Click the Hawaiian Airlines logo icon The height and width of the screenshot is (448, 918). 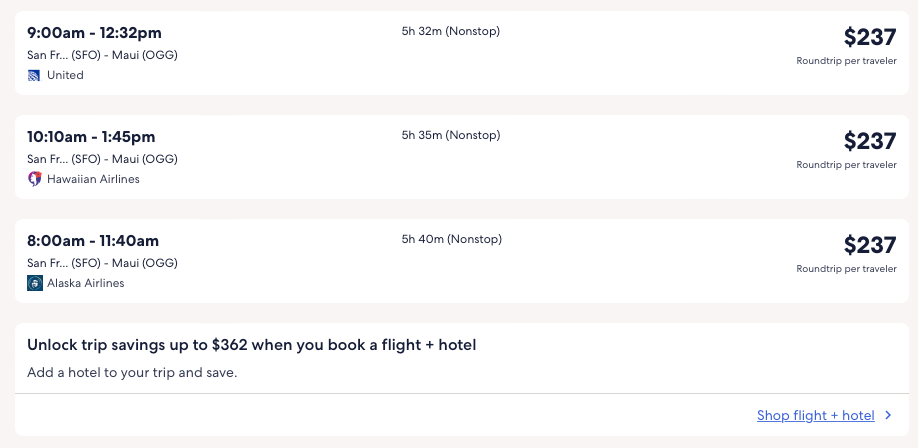click(34, 179)
